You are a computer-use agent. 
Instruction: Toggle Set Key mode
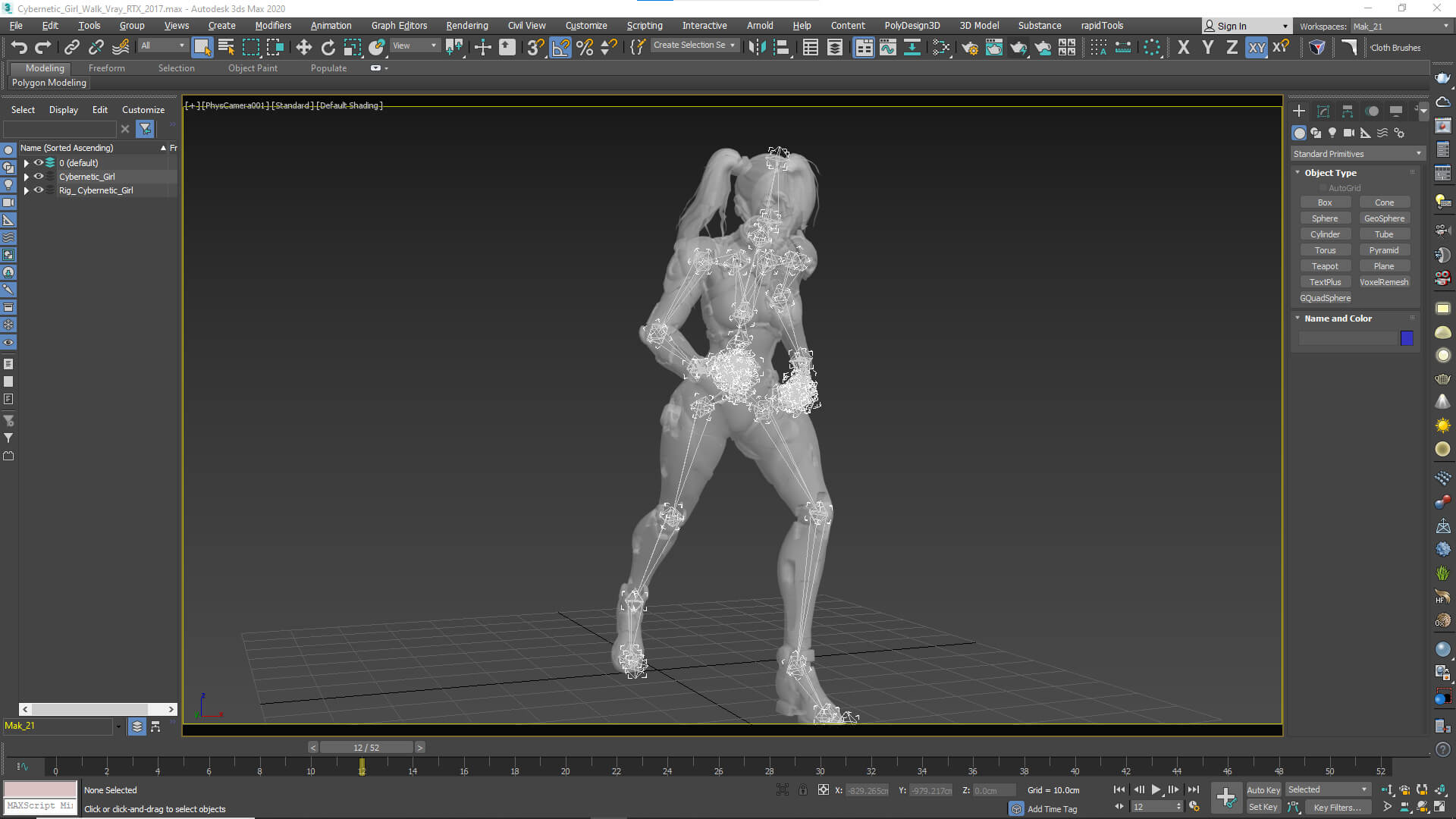click(x=1263, y=807)
